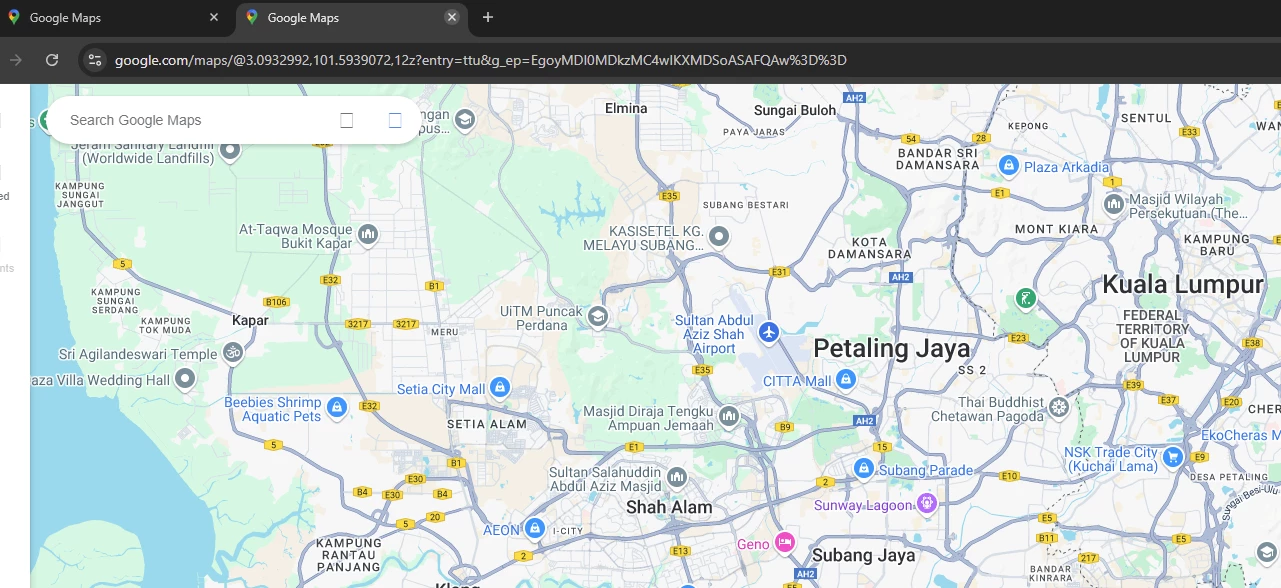Switch to the first Google Maps tab
This screenshot has width=1281, height=588.
point(112,18)
